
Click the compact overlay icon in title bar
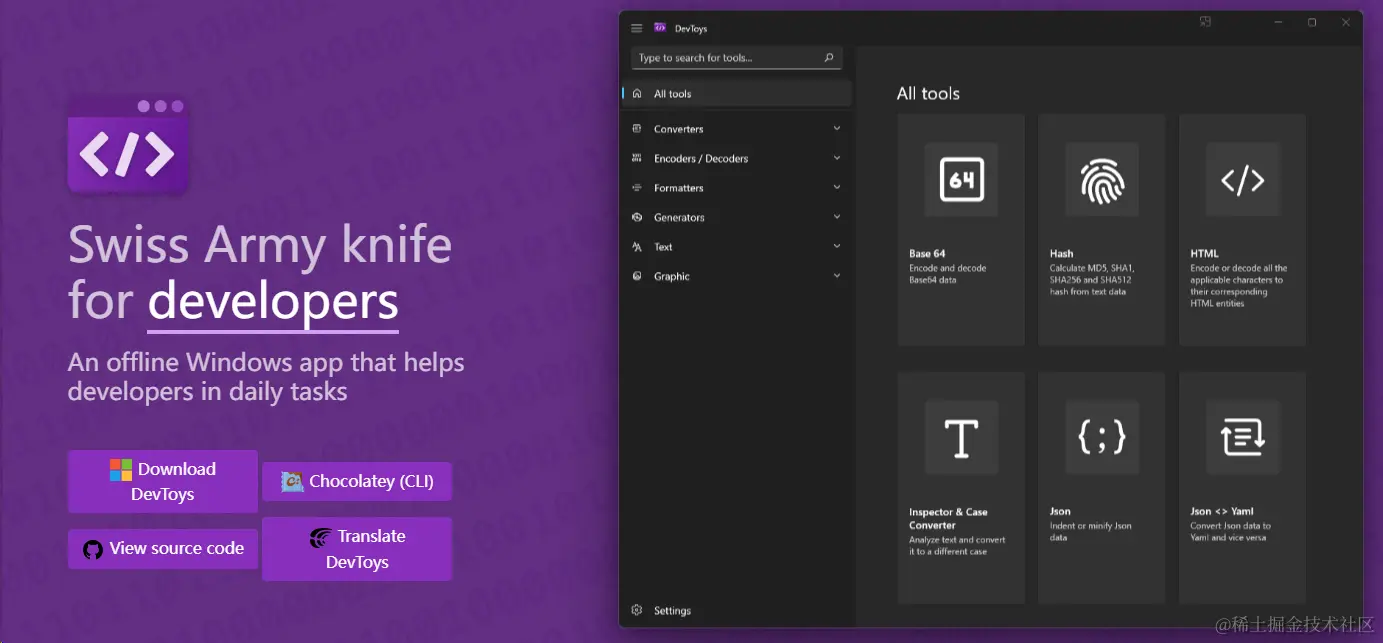tap(1205, 22)
